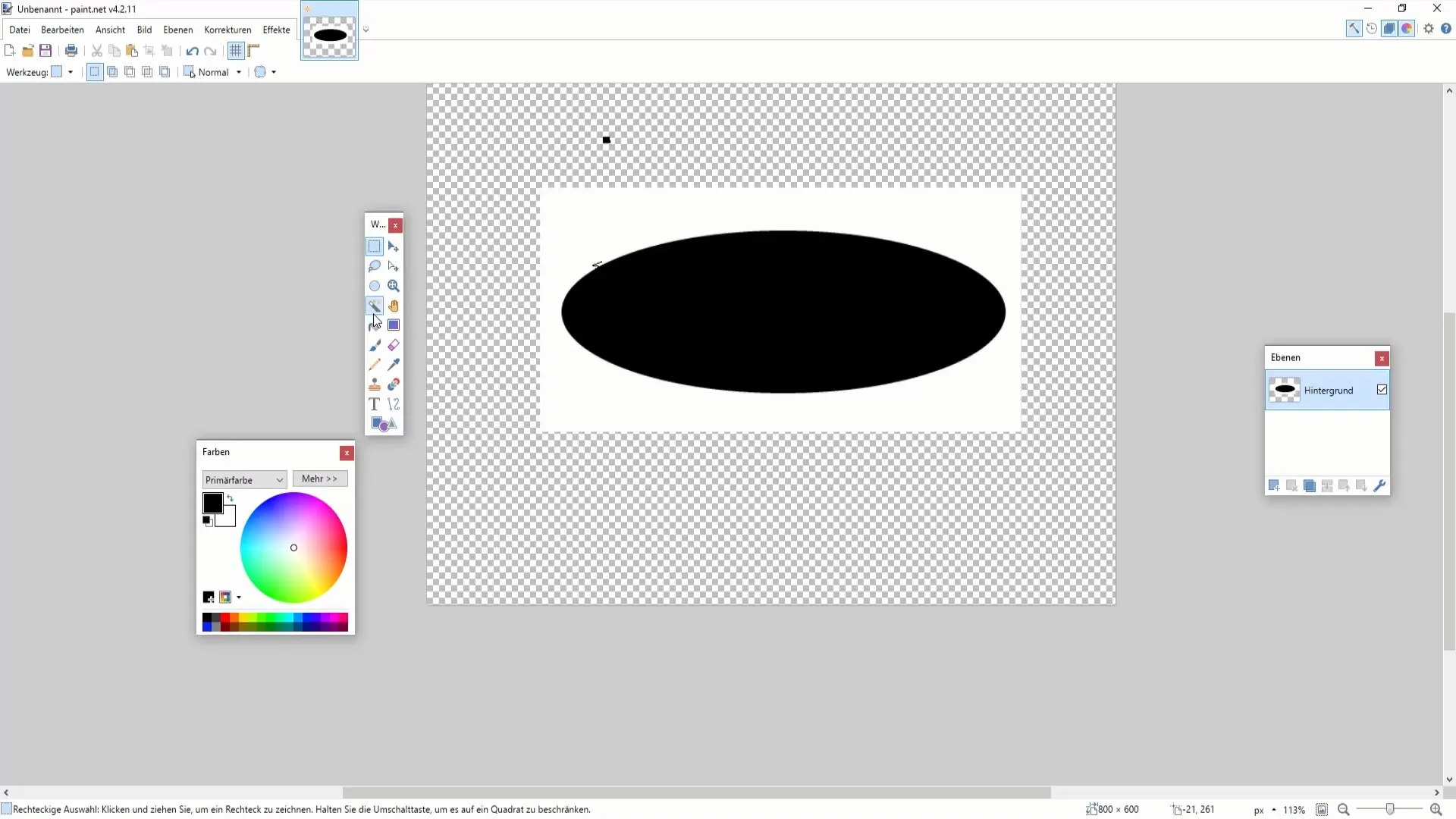The height and width of the screenshot is (819, 1456).
Task: Select the Clone Stamp tool
Action: click(x=375, y=384)
